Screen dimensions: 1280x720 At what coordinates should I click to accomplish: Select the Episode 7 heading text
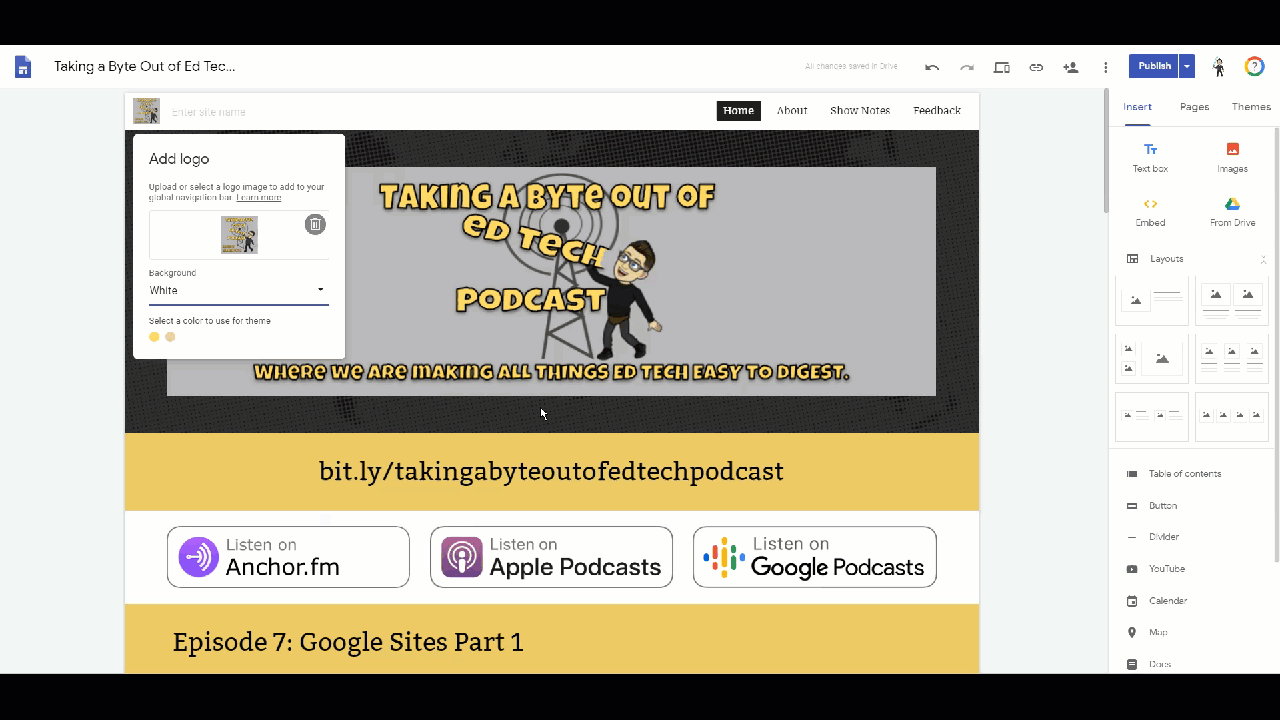click(x=348, y=642)
